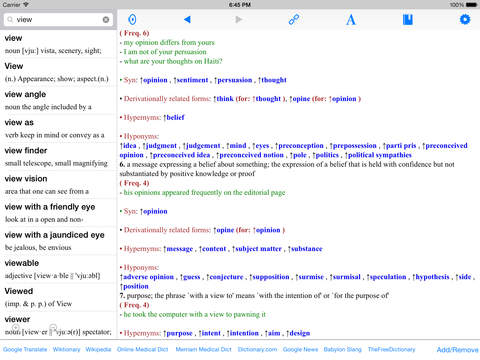This screenshot has height=360, width=480.
Task: Open the link chain icon
Action: (x=294, y=19)
